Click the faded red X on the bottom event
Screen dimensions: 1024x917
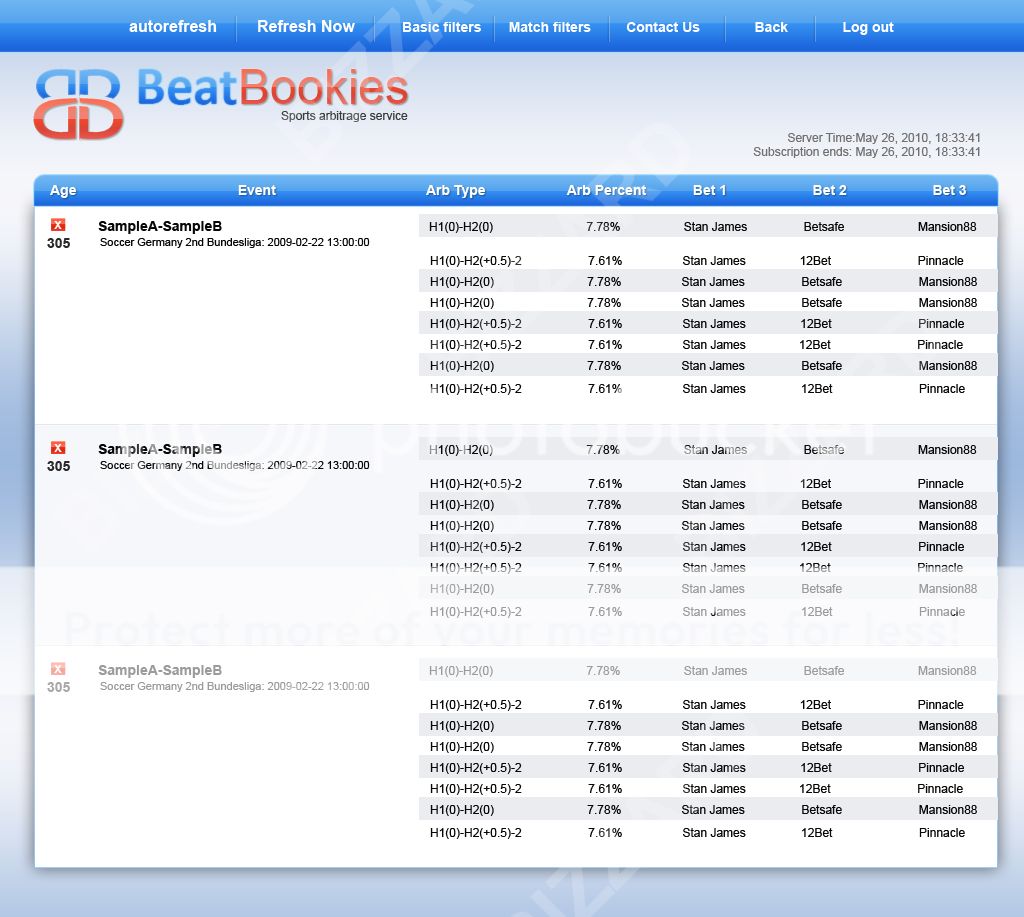[58, 668]
